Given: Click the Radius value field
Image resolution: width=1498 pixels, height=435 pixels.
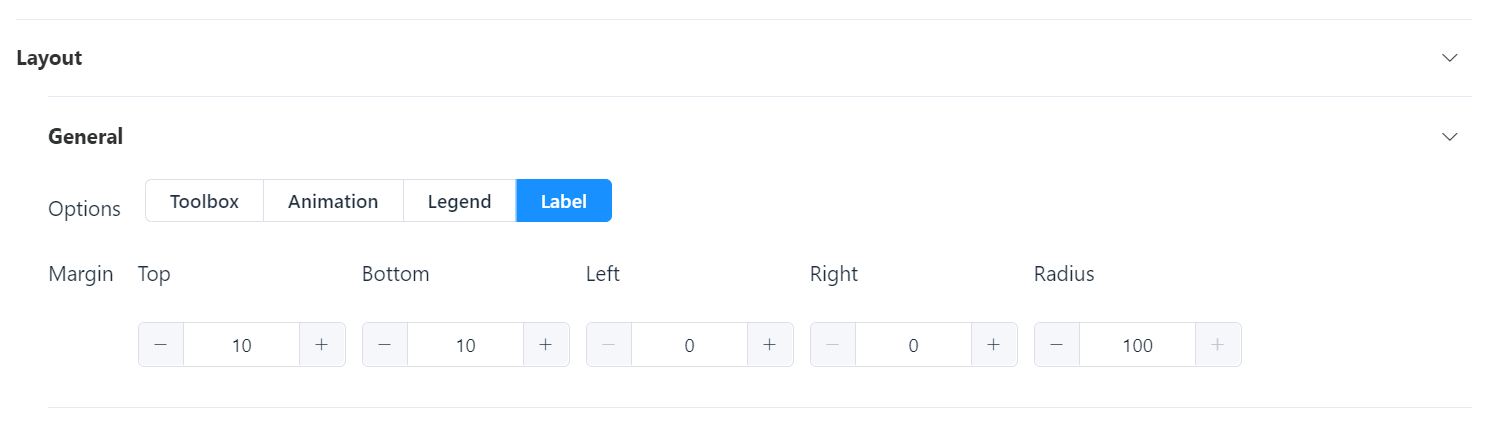Looking at the screenshot, I should point(1137,345).
